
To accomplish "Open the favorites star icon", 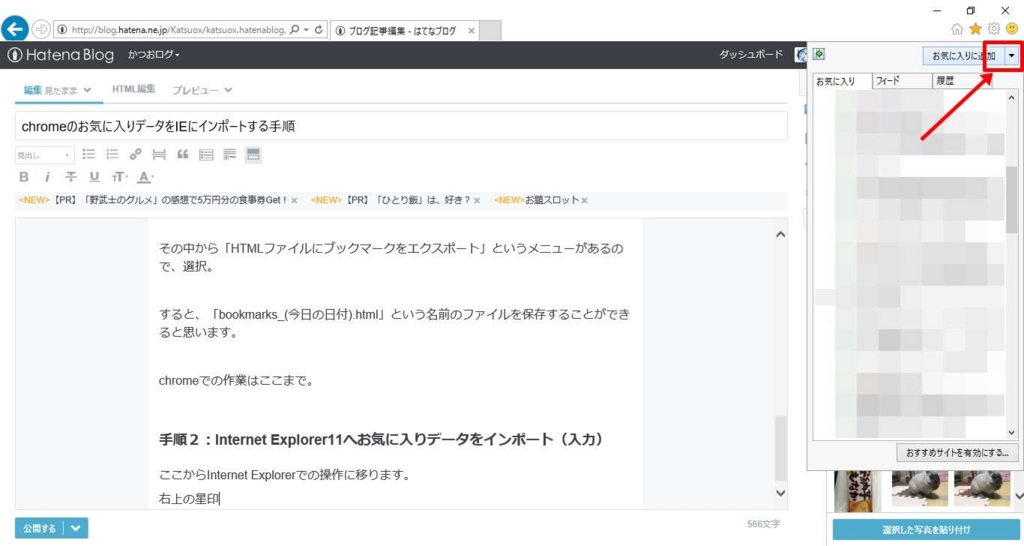I will 975,29.
